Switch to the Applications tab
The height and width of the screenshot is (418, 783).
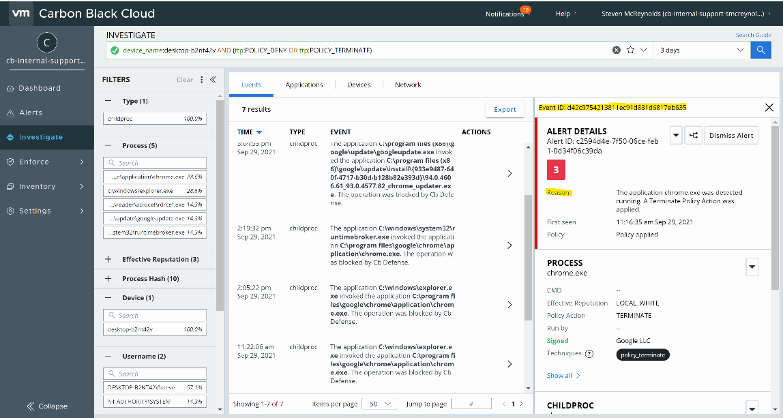(x=304, y=85)
